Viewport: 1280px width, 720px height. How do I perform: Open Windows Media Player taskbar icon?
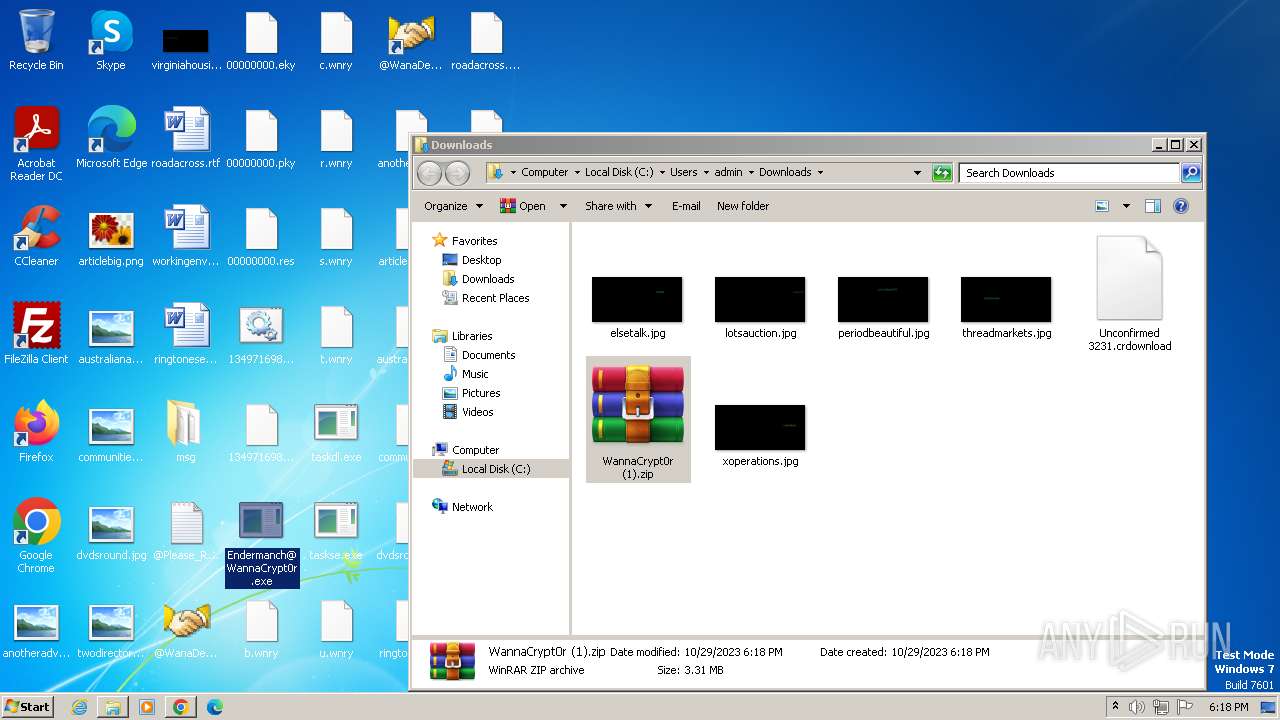[146, 707]
